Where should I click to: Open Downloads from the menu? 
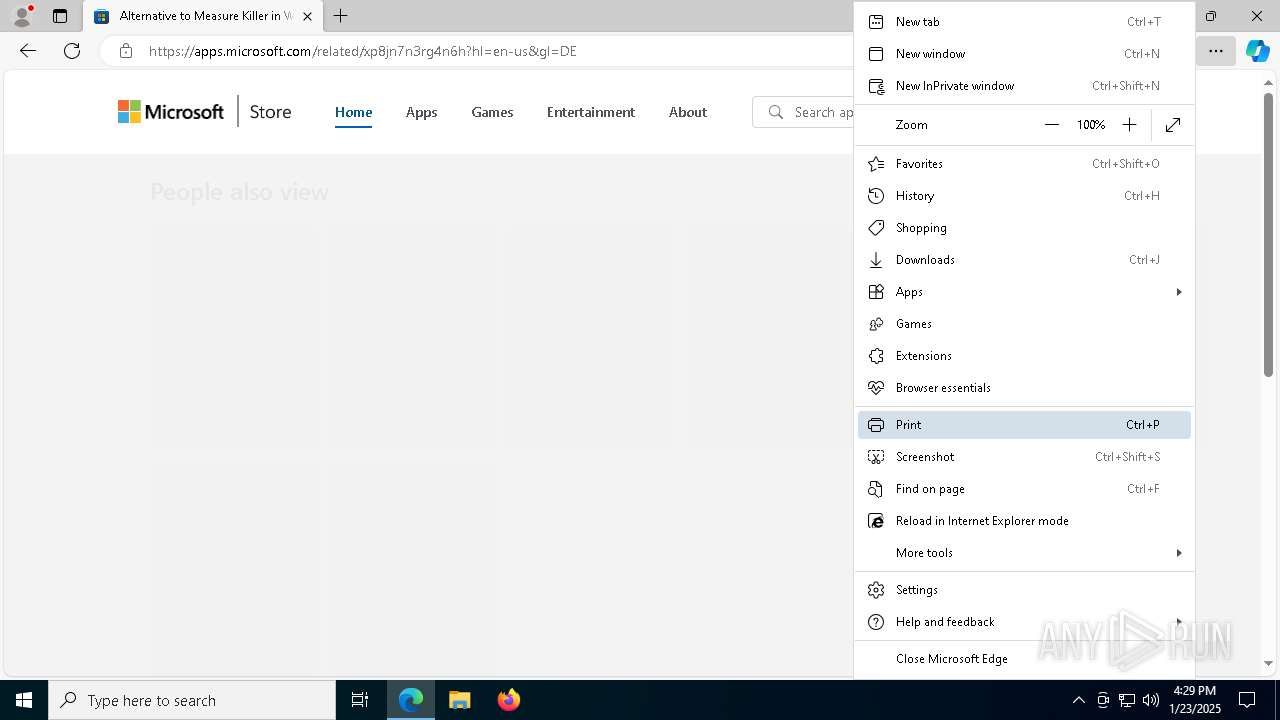(1024, 259)
